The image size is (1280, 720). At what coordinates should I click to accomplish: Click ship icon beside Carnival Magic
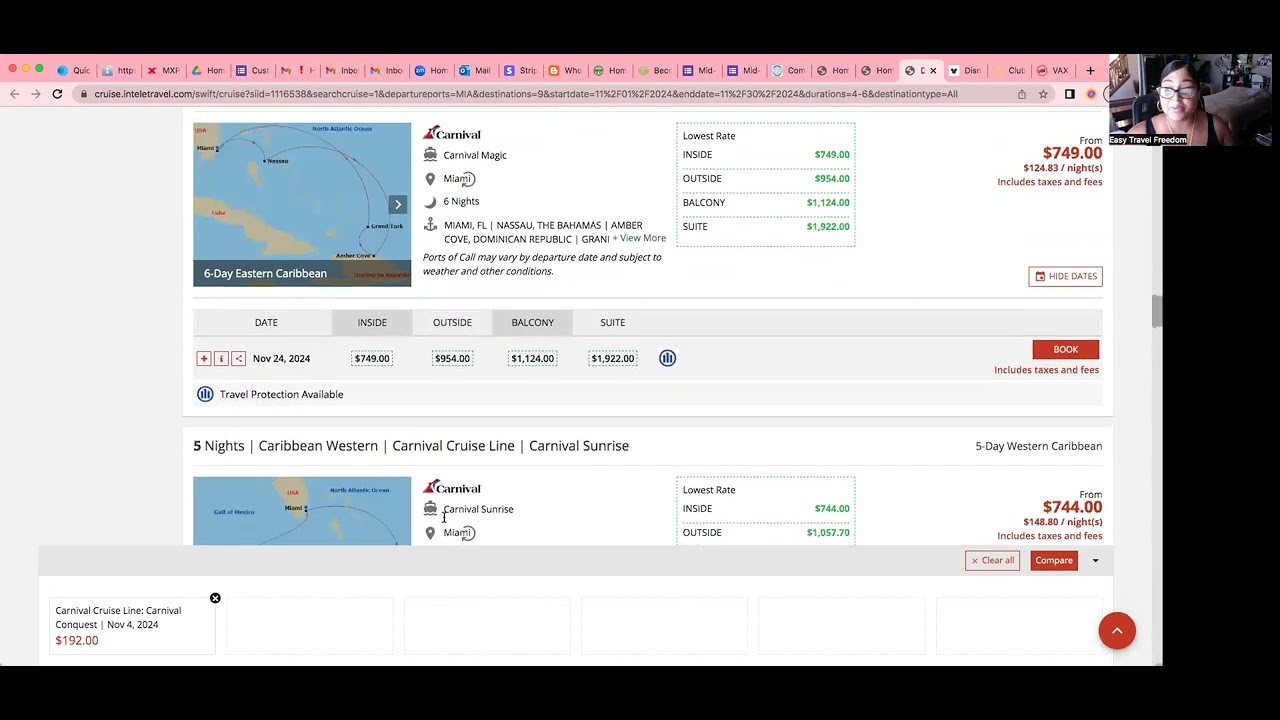point(430,155)
